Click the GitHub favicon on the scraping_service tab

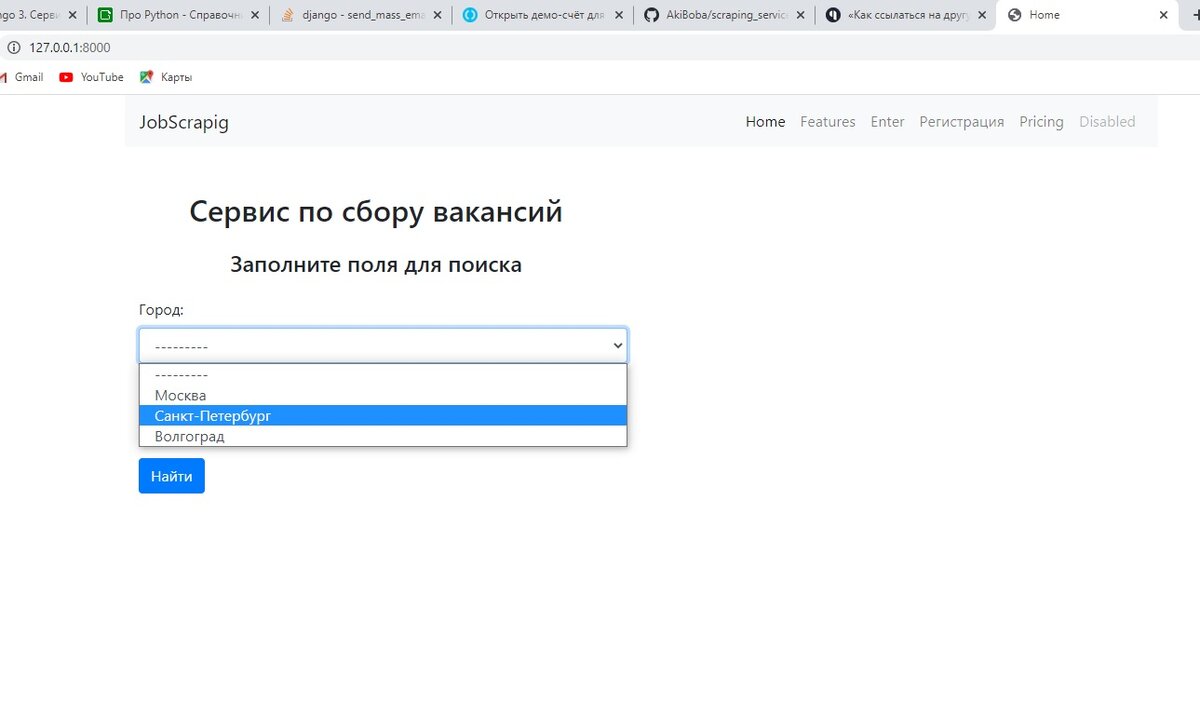(651, 14)
